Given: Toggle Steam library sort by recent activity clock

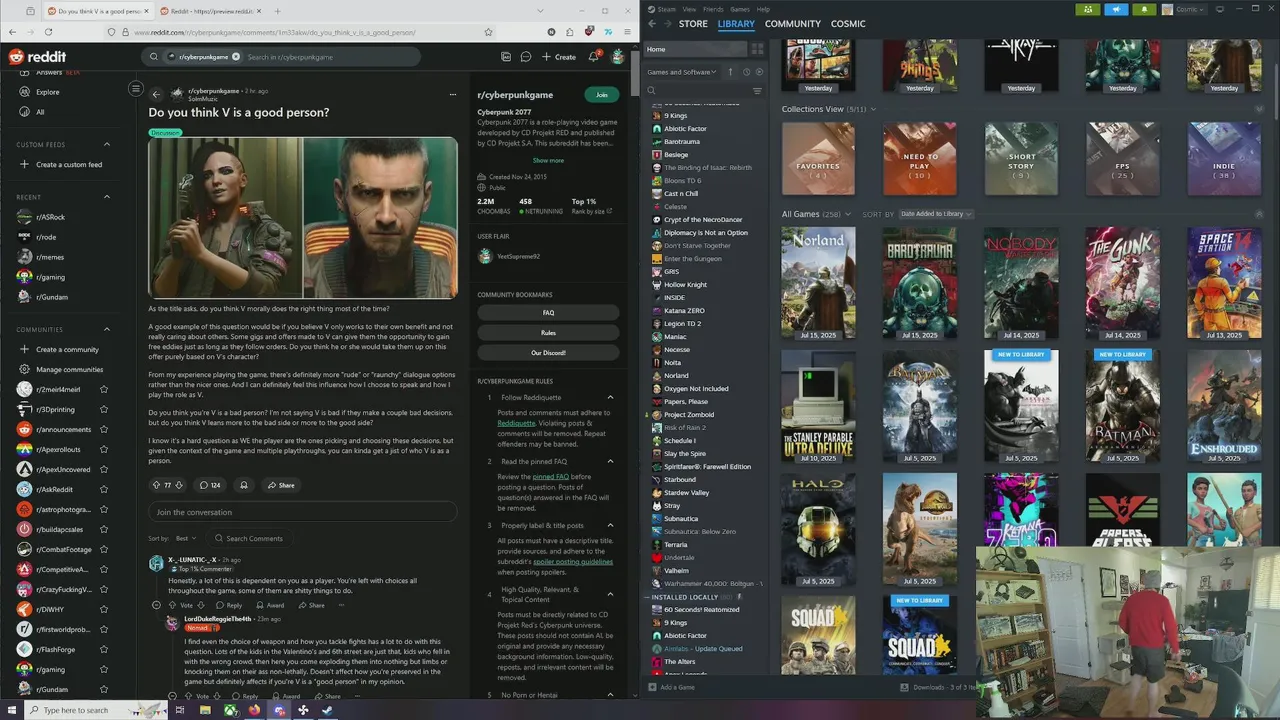Looking at the screenshot, I should (x=746, y=72).
